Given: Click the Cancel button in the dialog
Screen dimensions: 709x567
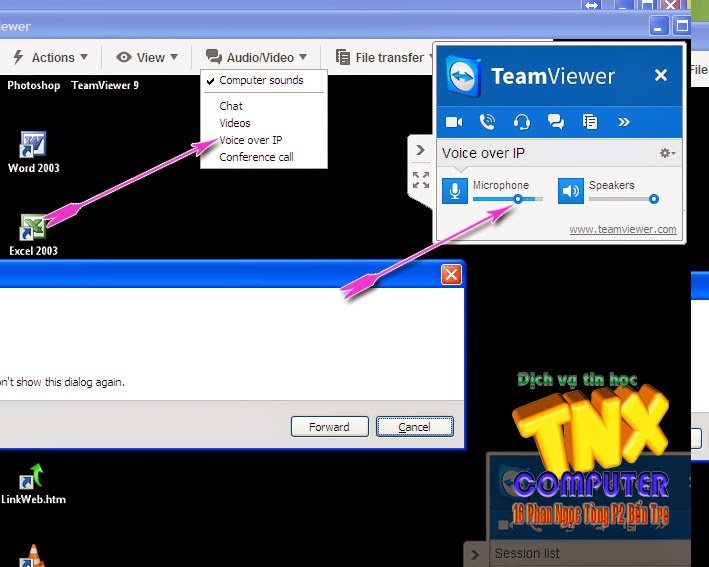Looking at the screenshot, I should click(415, 427).
